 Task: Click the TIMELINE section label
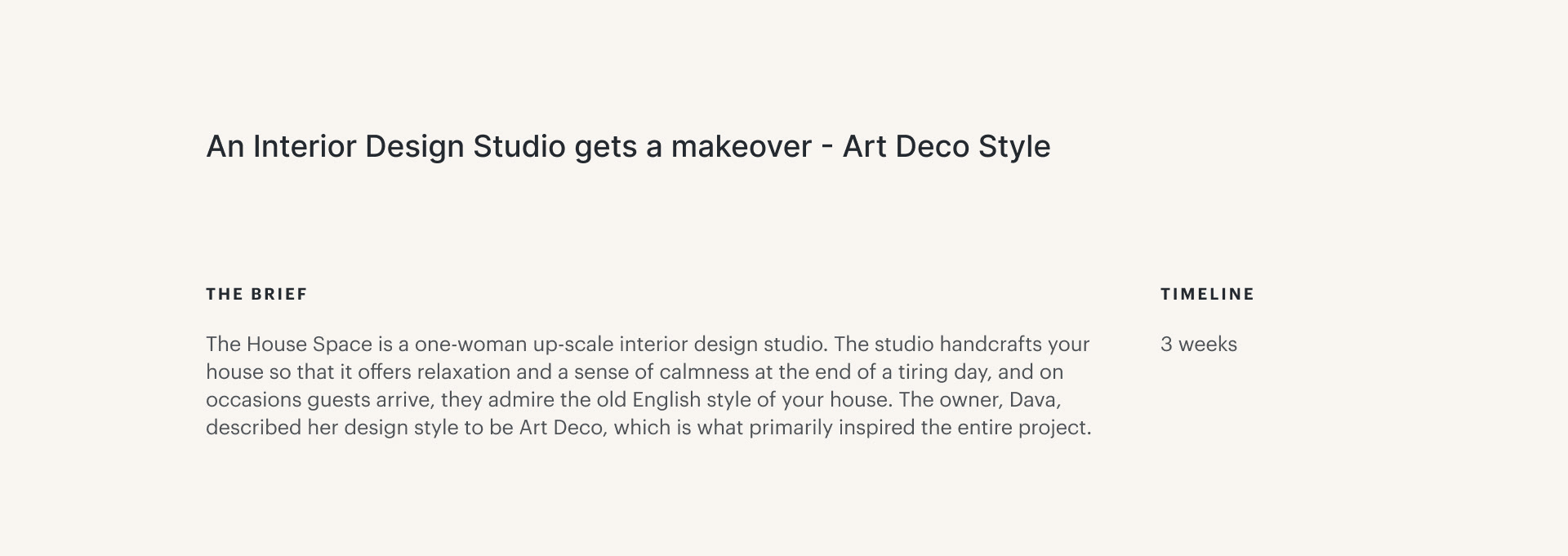click(x=1207, y=294)
